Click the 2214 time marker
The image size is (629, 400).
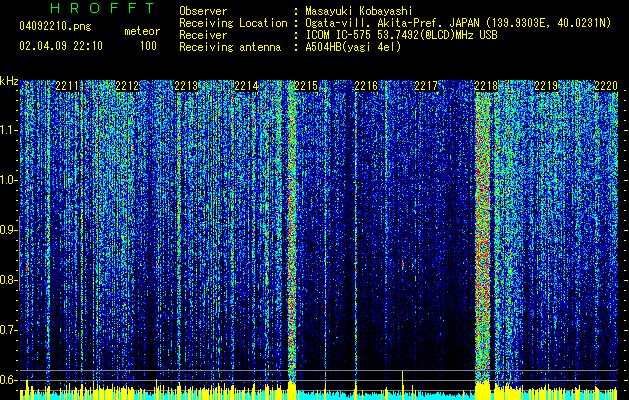click(246, 86)
